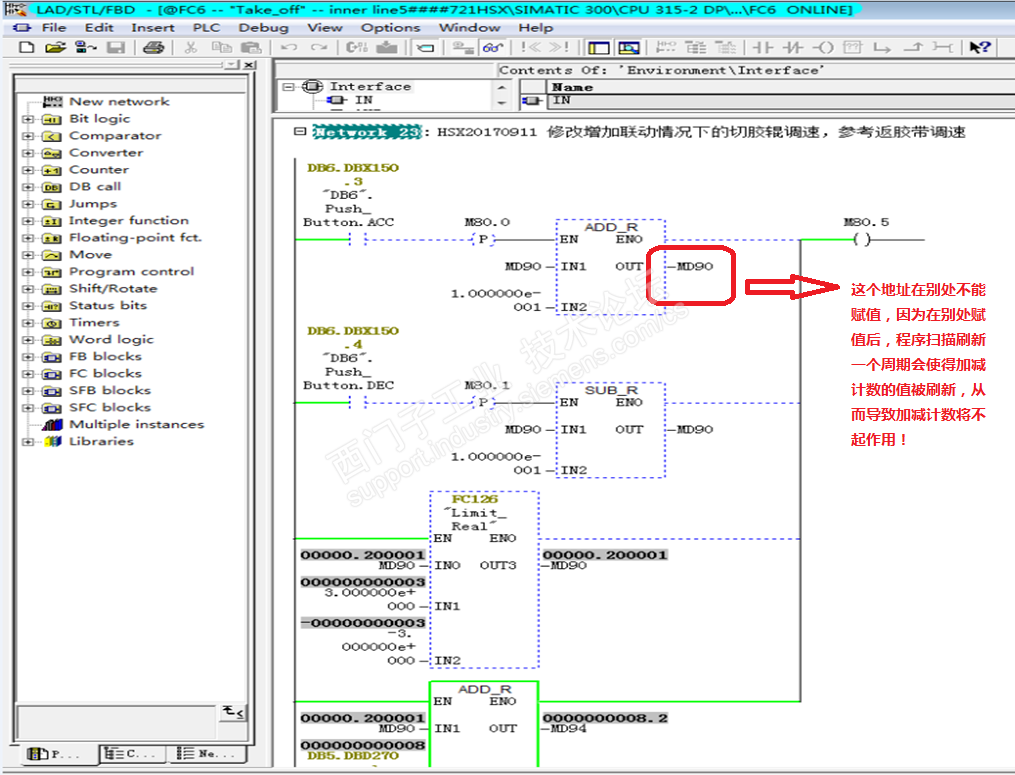Expand the Bit logic folder
The height and width of the screenshot is (775, 1015).
coord(28,119)
